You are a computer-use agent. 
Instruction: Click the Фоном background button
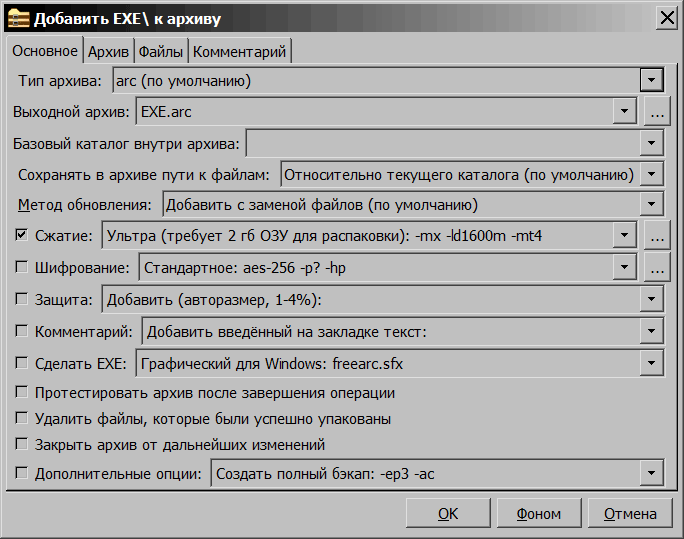pos(538,513)
